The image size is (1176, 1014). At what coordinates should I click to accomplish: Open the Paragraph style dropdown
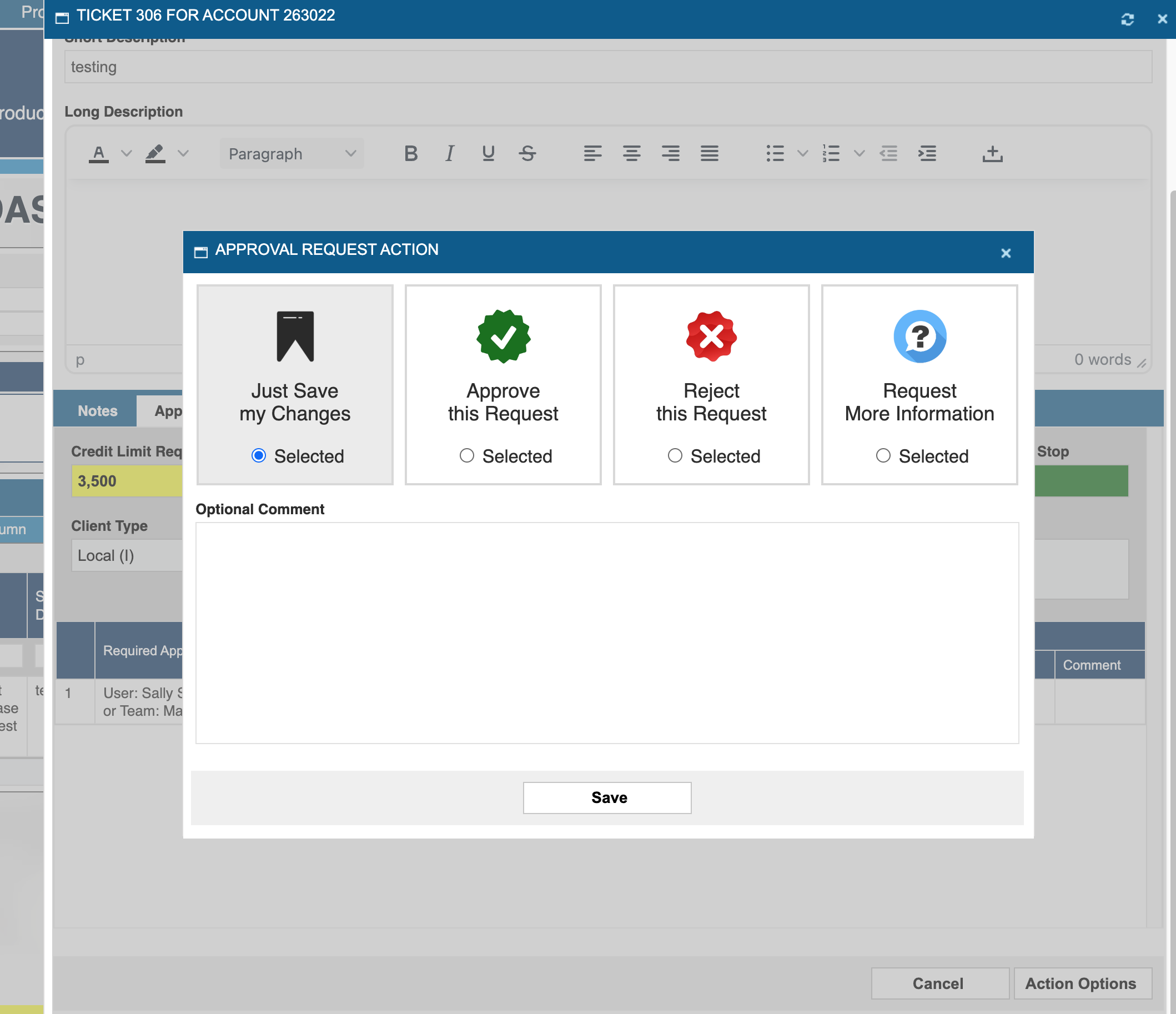(292, 153)
